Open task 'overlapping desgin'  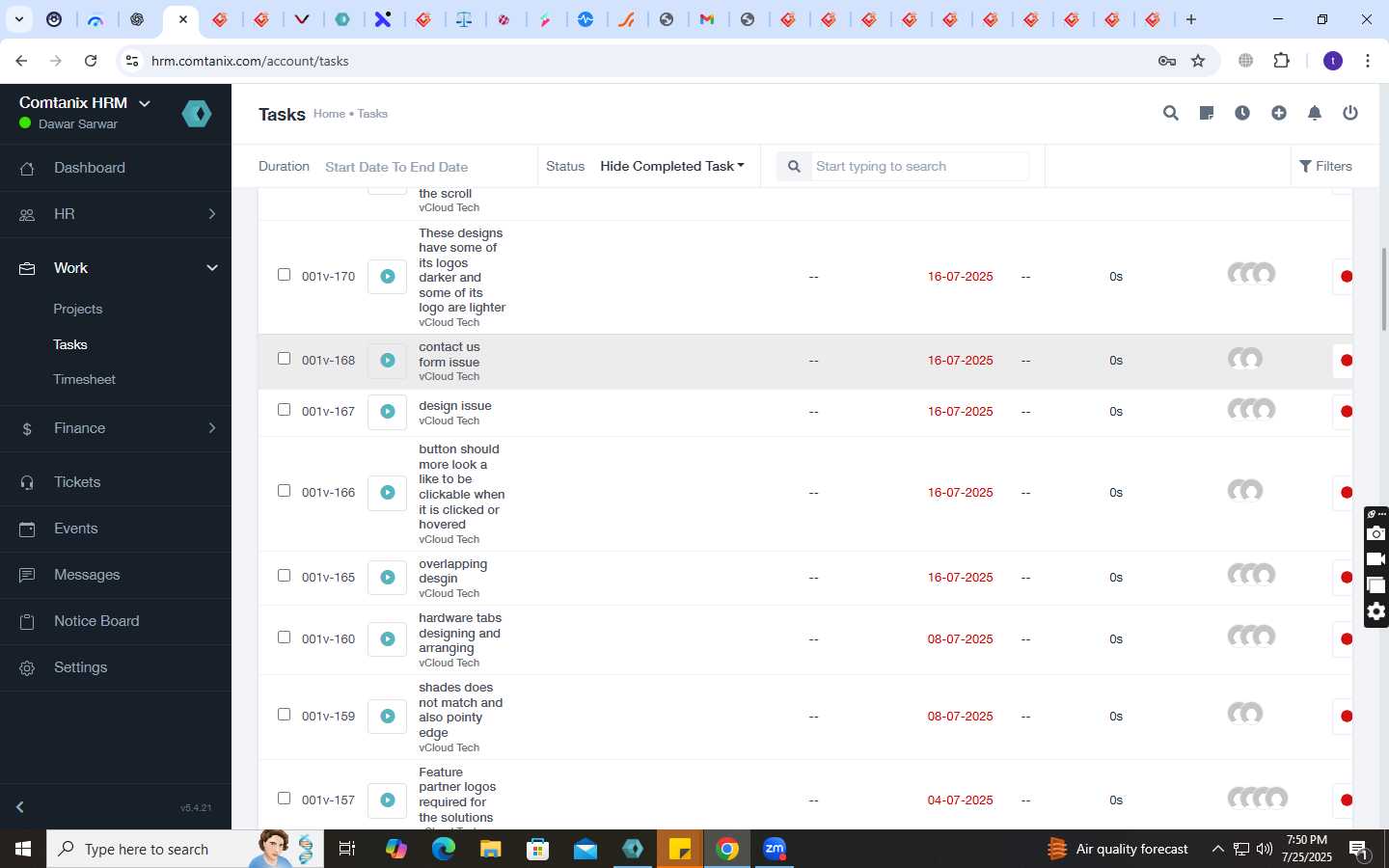(x=452, y=572)
